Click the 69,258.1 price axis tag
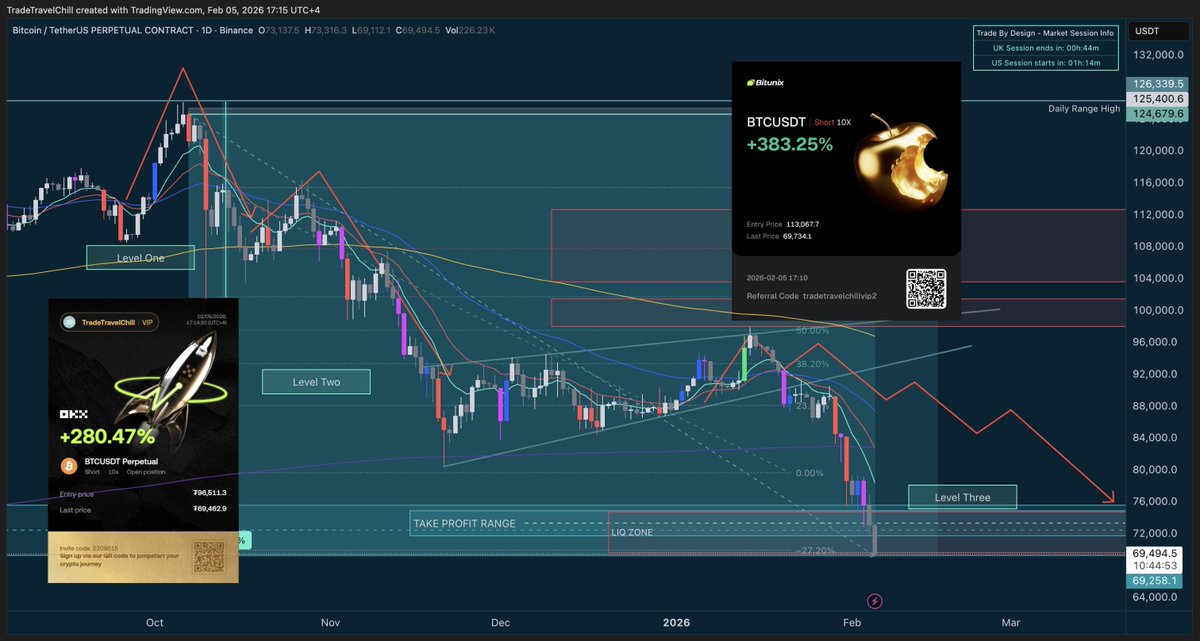 [x=1155, y=579]
